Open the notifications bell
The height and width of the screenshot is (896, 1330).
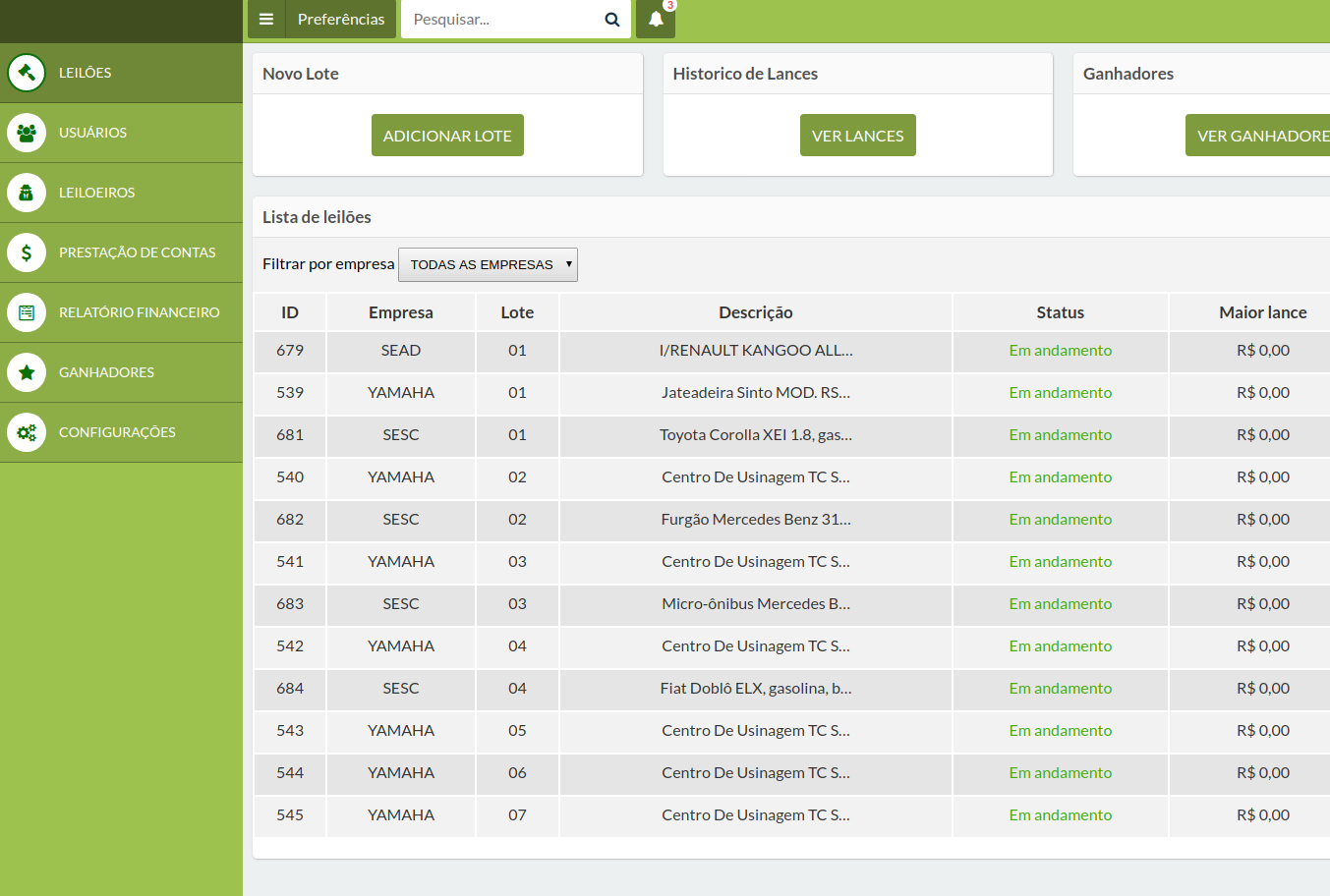(656, 19)
